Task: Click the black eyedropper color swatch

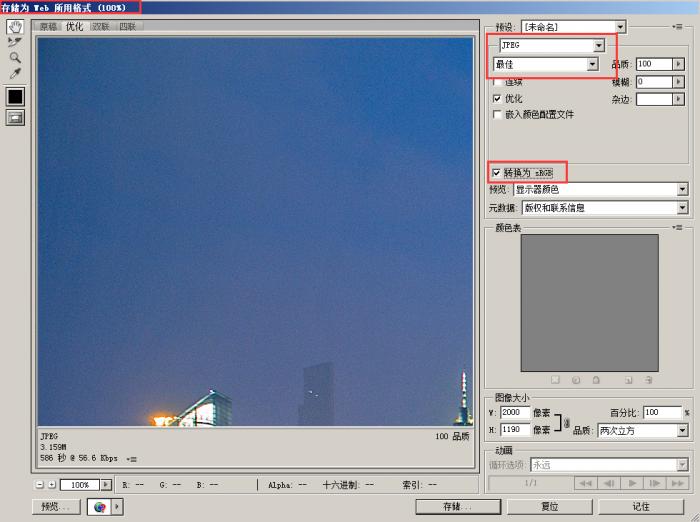Action: pyautogui.click(x=15, y=96)
